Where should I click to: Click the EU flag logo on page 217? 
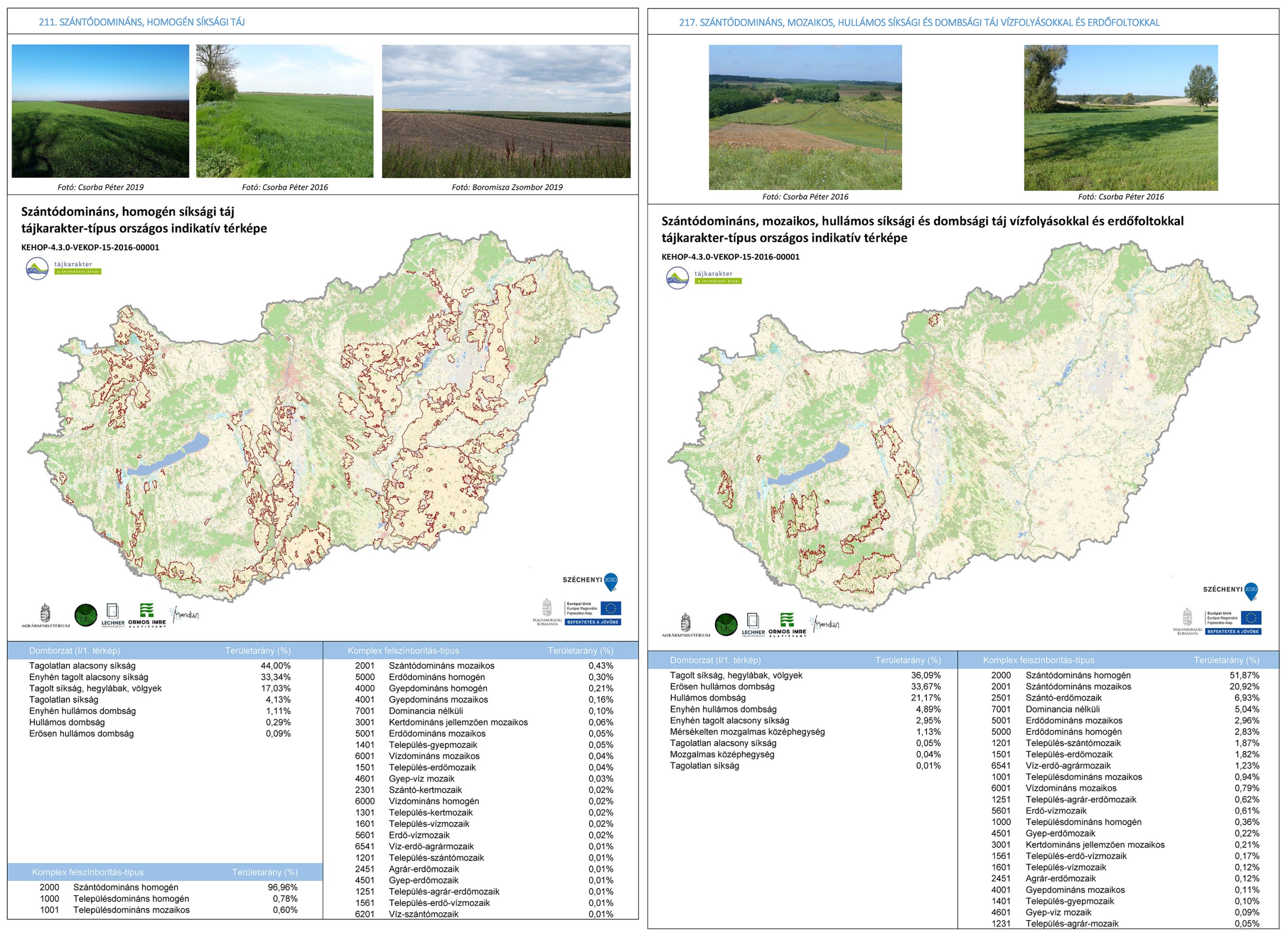tap(1251, 618)
